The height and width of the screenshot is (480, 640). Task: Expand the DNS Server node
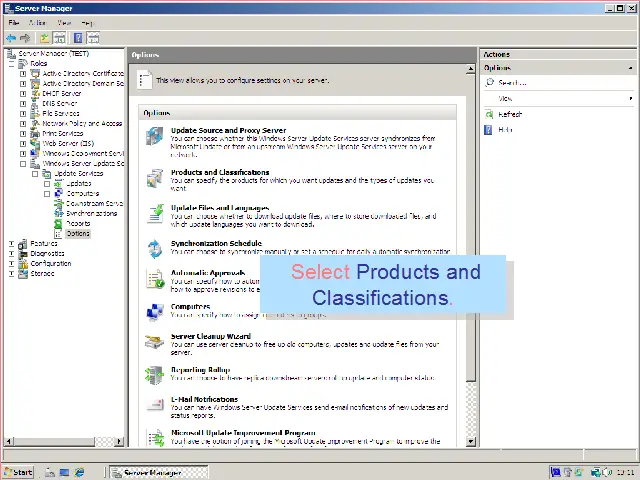[x=23, y=104]
